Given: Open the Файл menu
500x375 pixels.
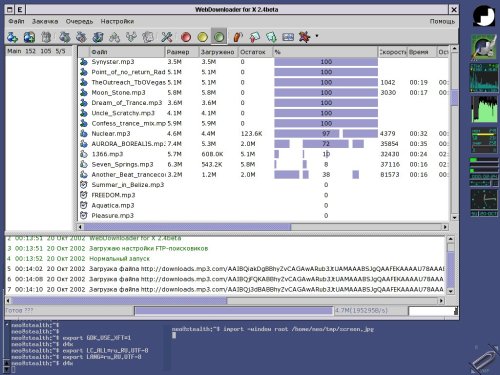Looking at the screenshot, I should pyautogui.click(x=16, y=21).
